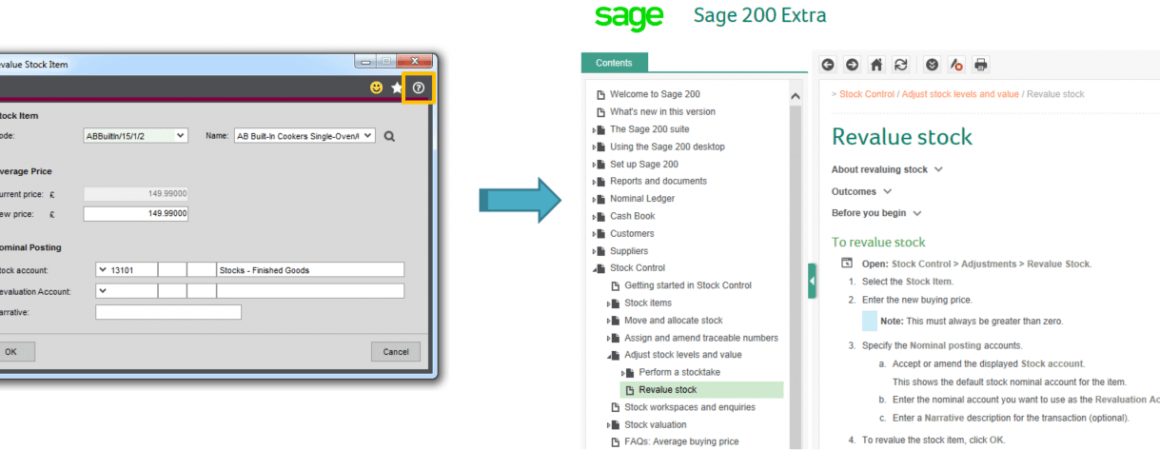
Task: Go back using the help toolbar arrow
Action: pyautogui.click(x=829, y=65)
